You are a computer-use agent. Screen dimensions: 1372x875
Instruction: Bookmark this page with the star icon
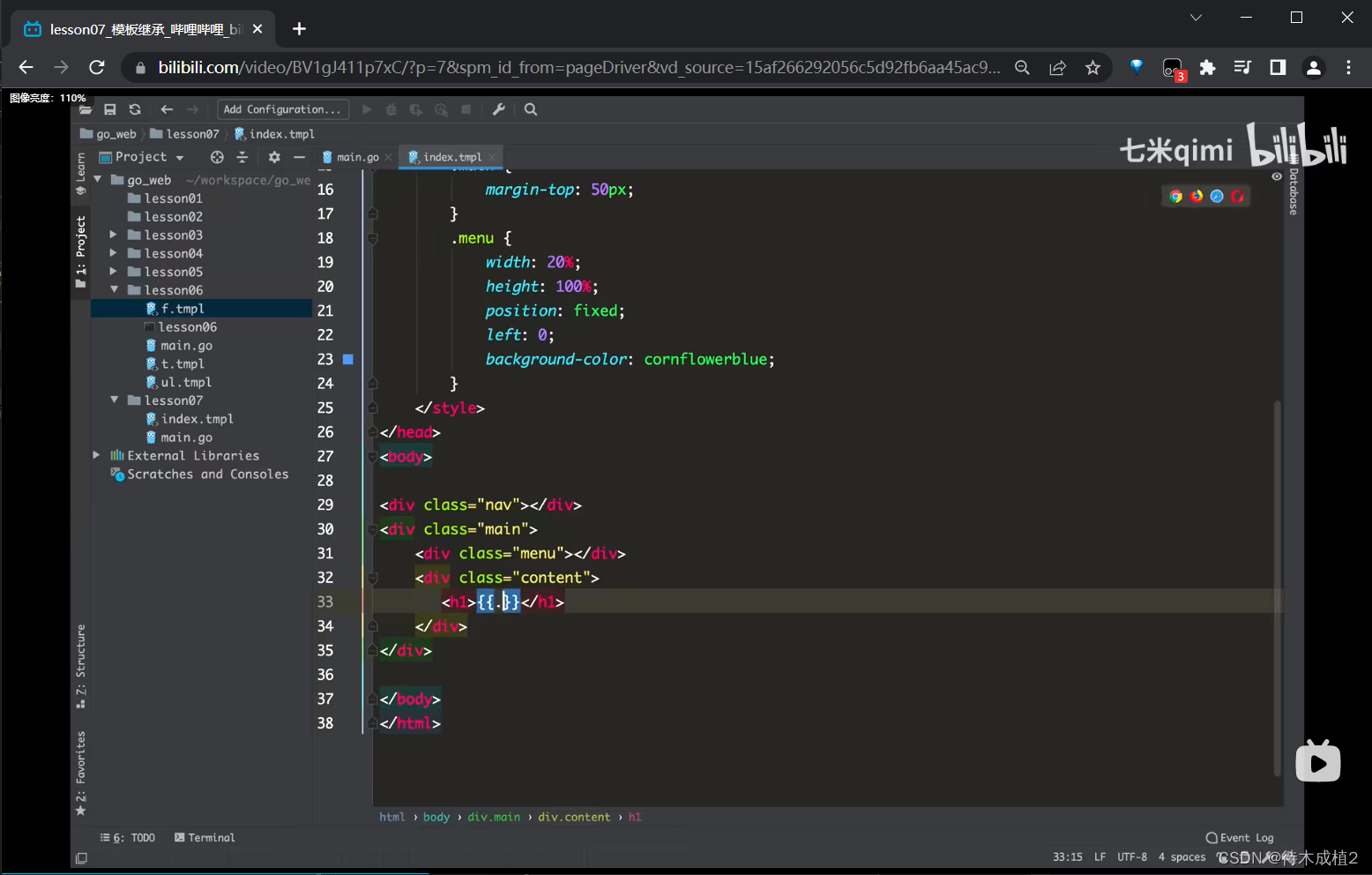(x=1092, y=68)
